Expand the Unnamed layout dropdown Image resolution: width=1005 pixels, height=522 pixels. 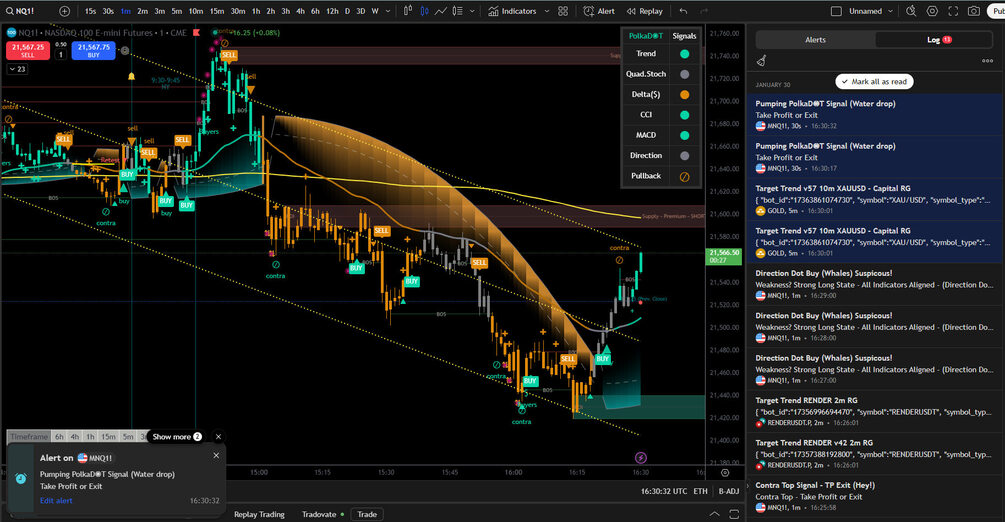(890, 11)
